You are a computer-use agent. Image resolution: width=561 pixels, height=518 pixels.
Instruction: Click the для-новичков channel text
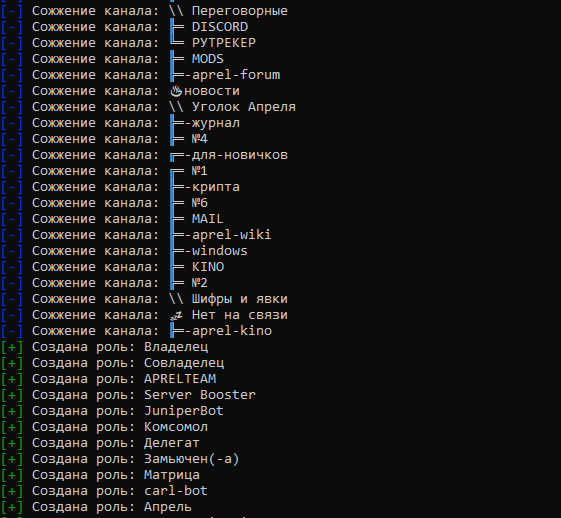[x=240, y=155]
